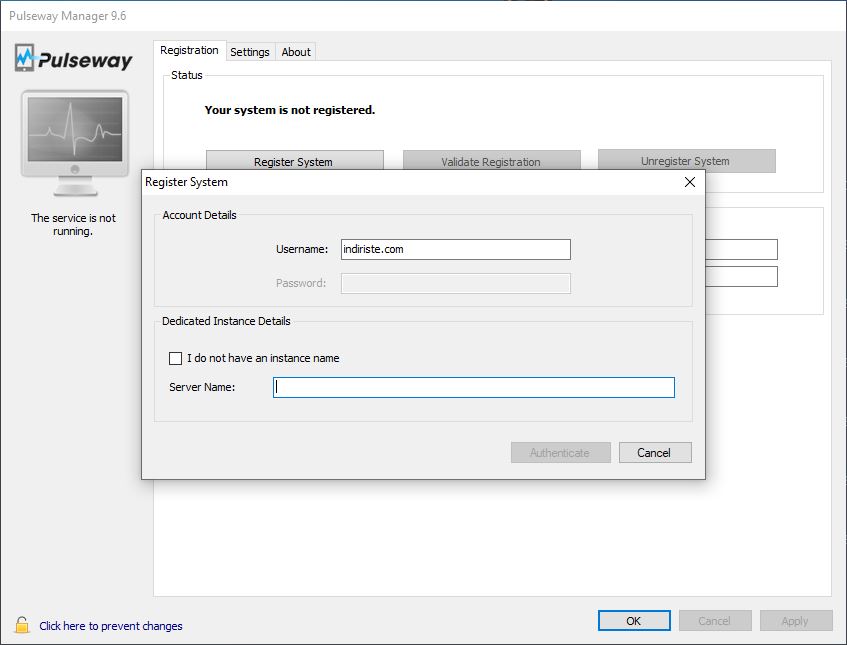Click OK in Pulseway Manager window
The image size is (847, 645).
click(634, 621)
